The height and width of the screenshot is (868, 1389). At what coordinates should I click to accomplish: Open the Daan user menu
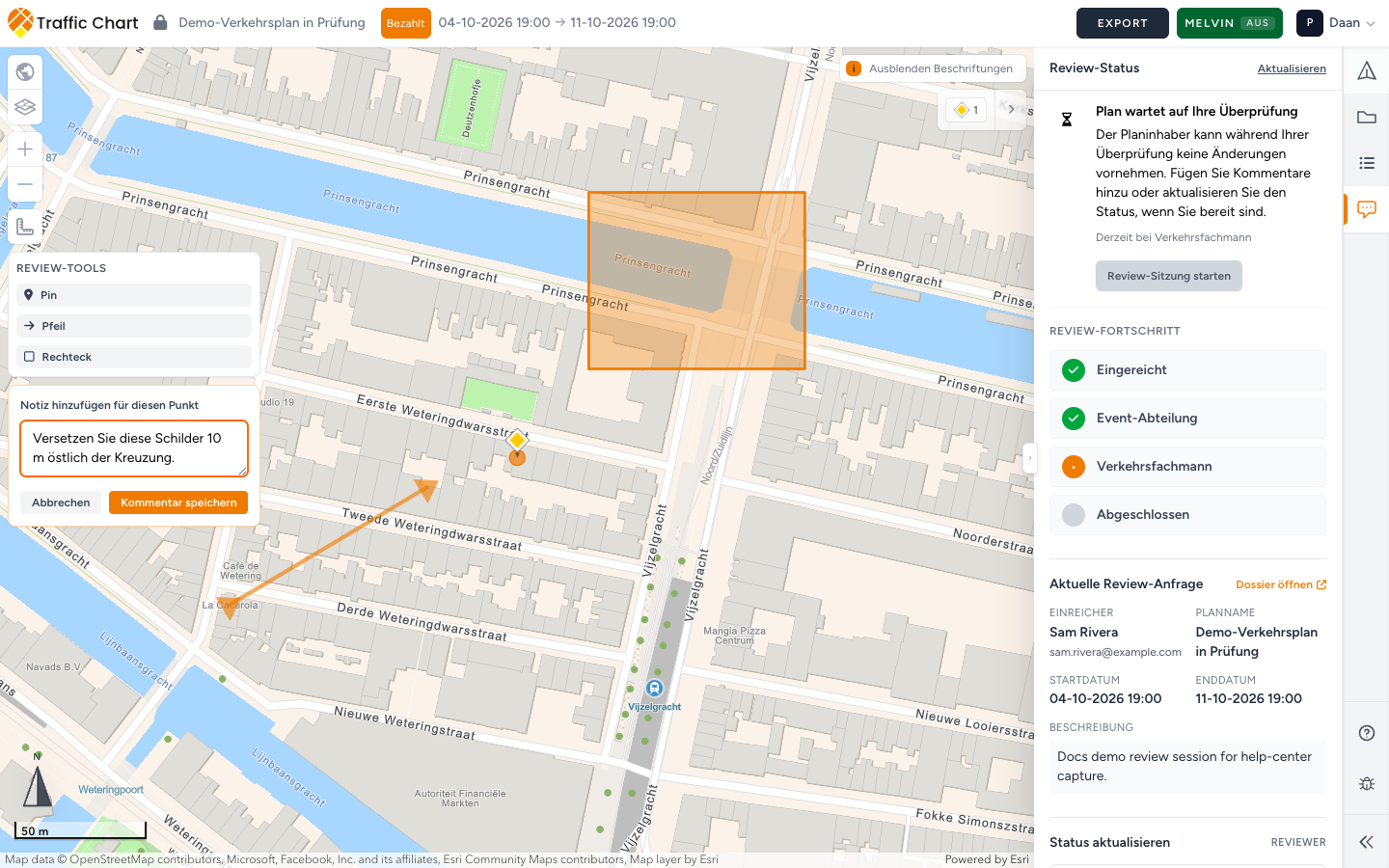point(1337,23)
